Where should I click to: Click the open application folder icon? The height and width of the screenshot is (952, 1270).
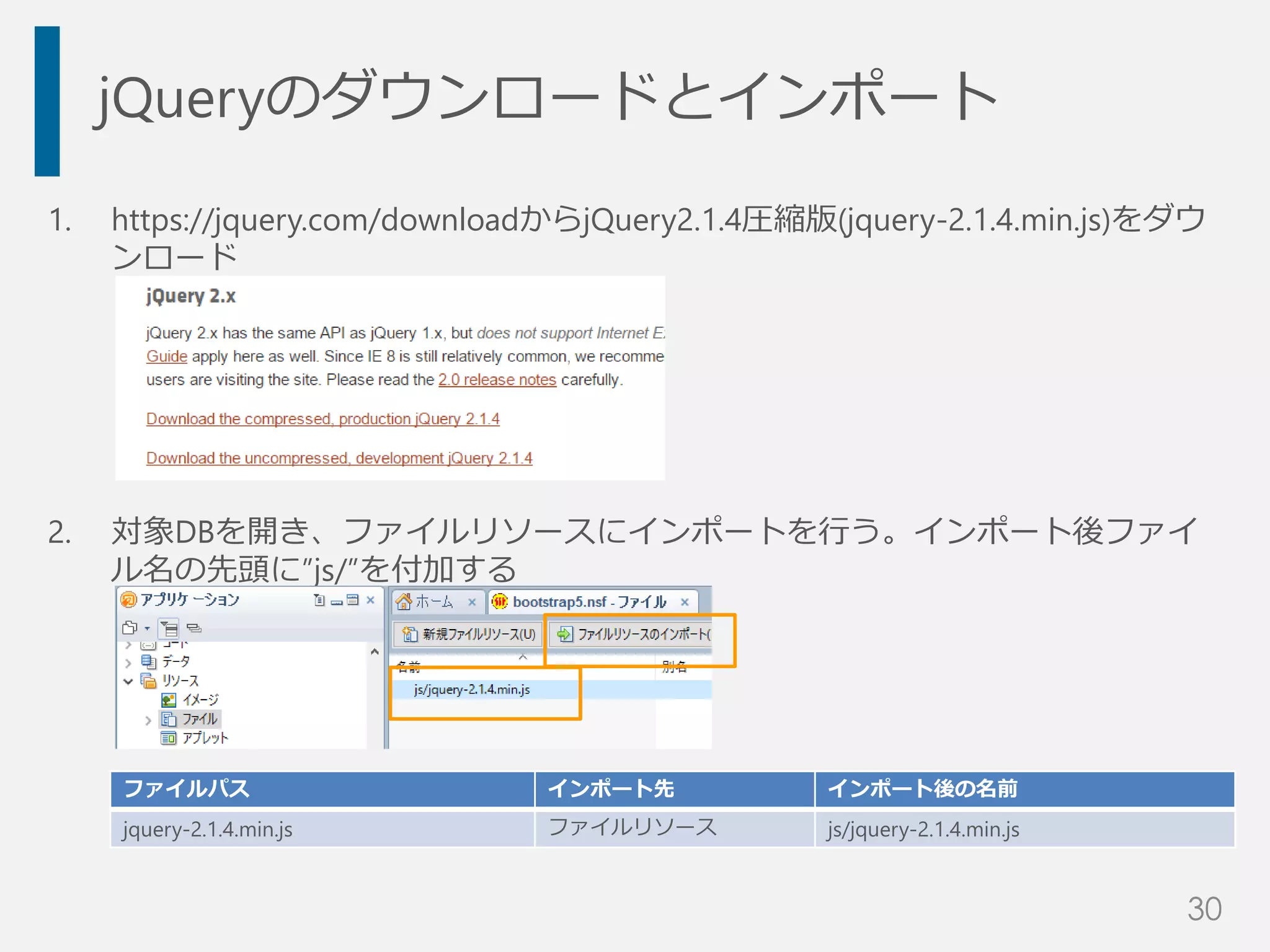click(x=130, y=628)
